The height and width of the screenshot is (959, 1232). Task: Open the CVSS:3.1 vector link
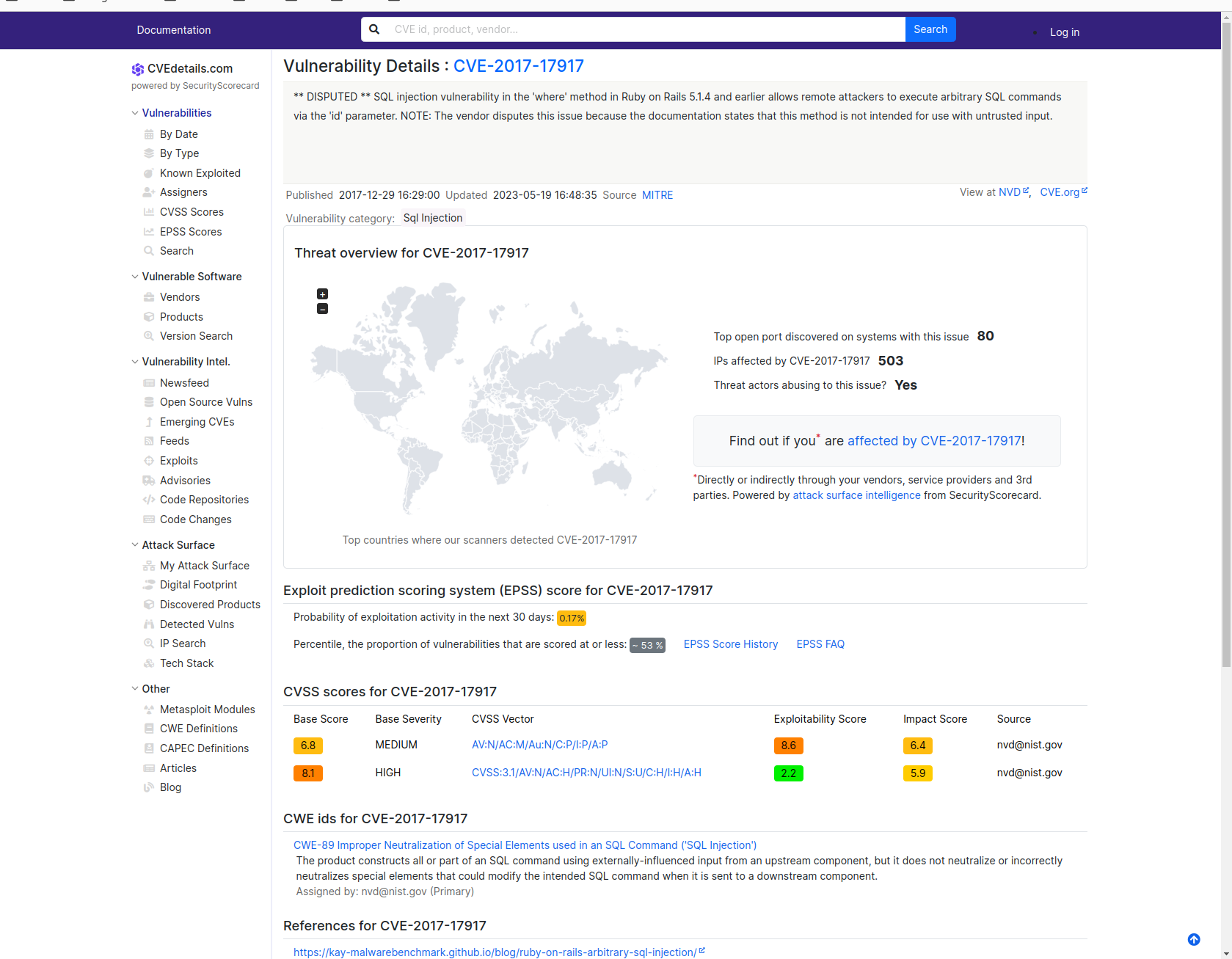[x=586, y=773]
